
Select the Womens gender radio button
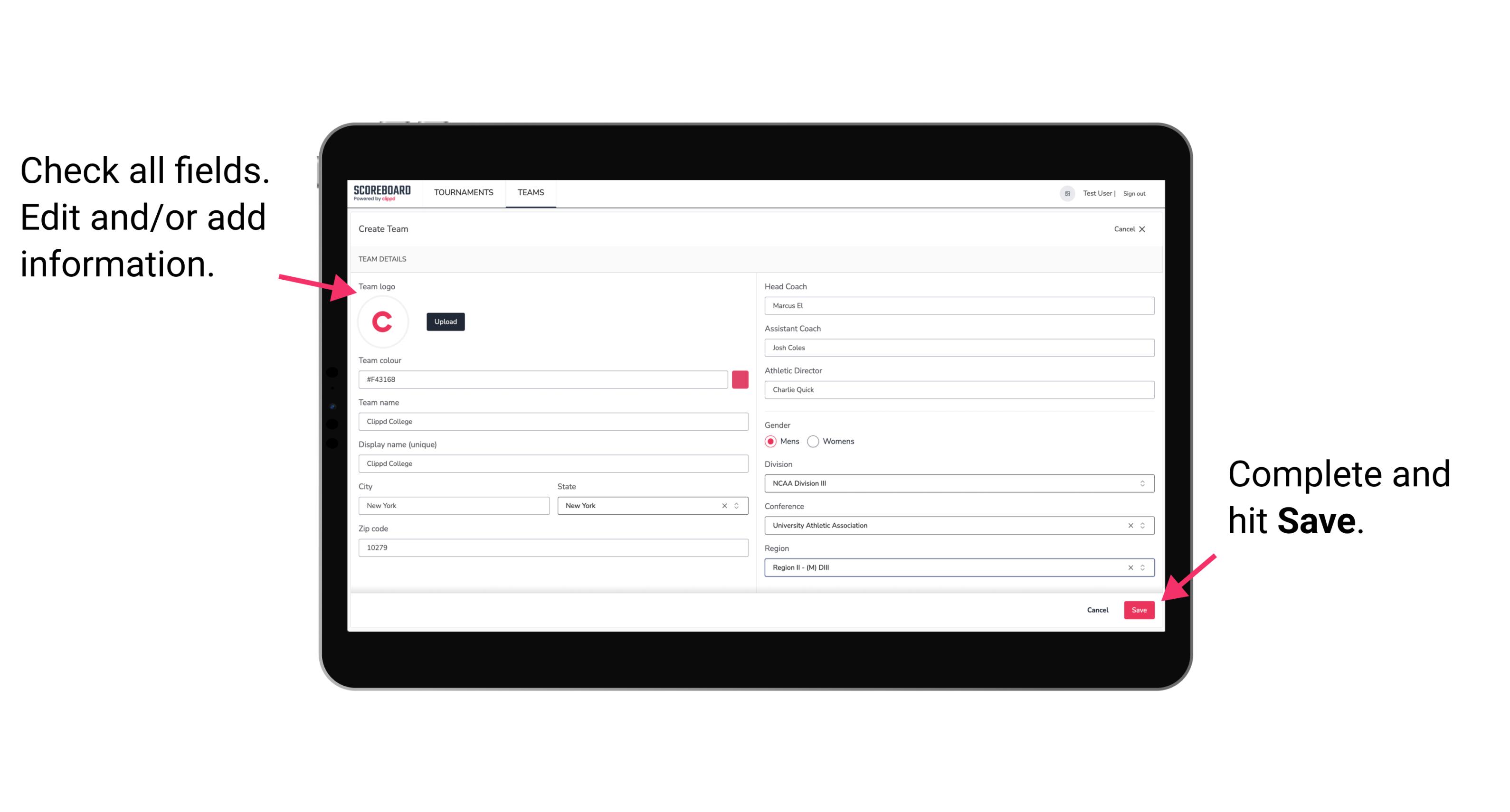(815, 441)
